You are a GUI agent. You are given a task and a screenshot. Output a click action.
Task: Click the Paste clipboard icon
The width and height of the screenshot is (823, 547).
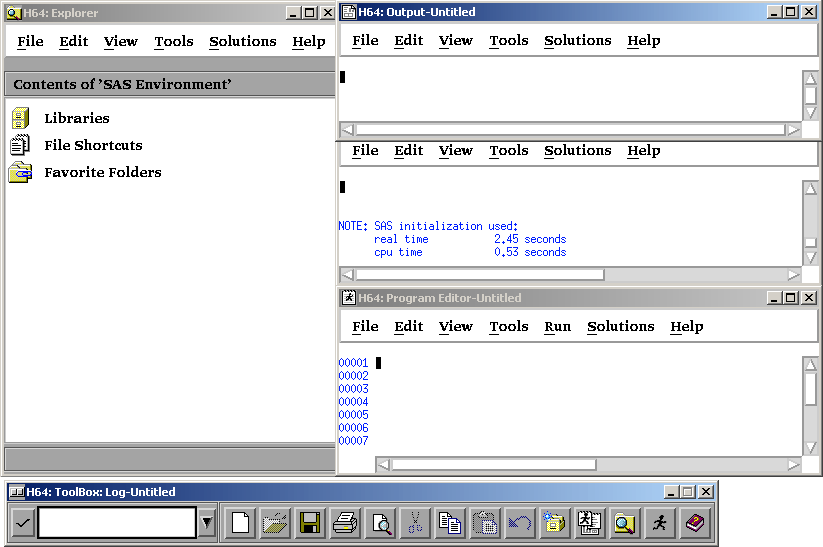pos(484,523)
